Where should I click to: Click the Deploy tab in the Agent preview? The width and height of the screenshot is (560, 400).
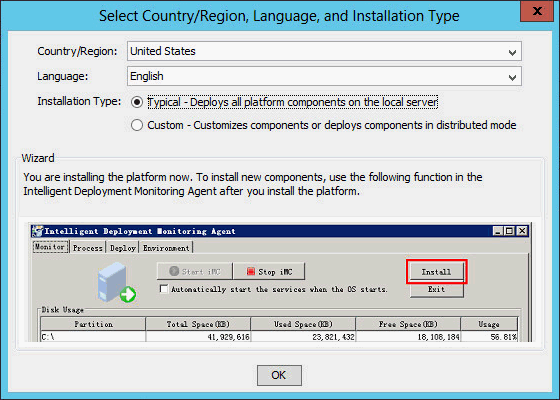tap(122, 248)
